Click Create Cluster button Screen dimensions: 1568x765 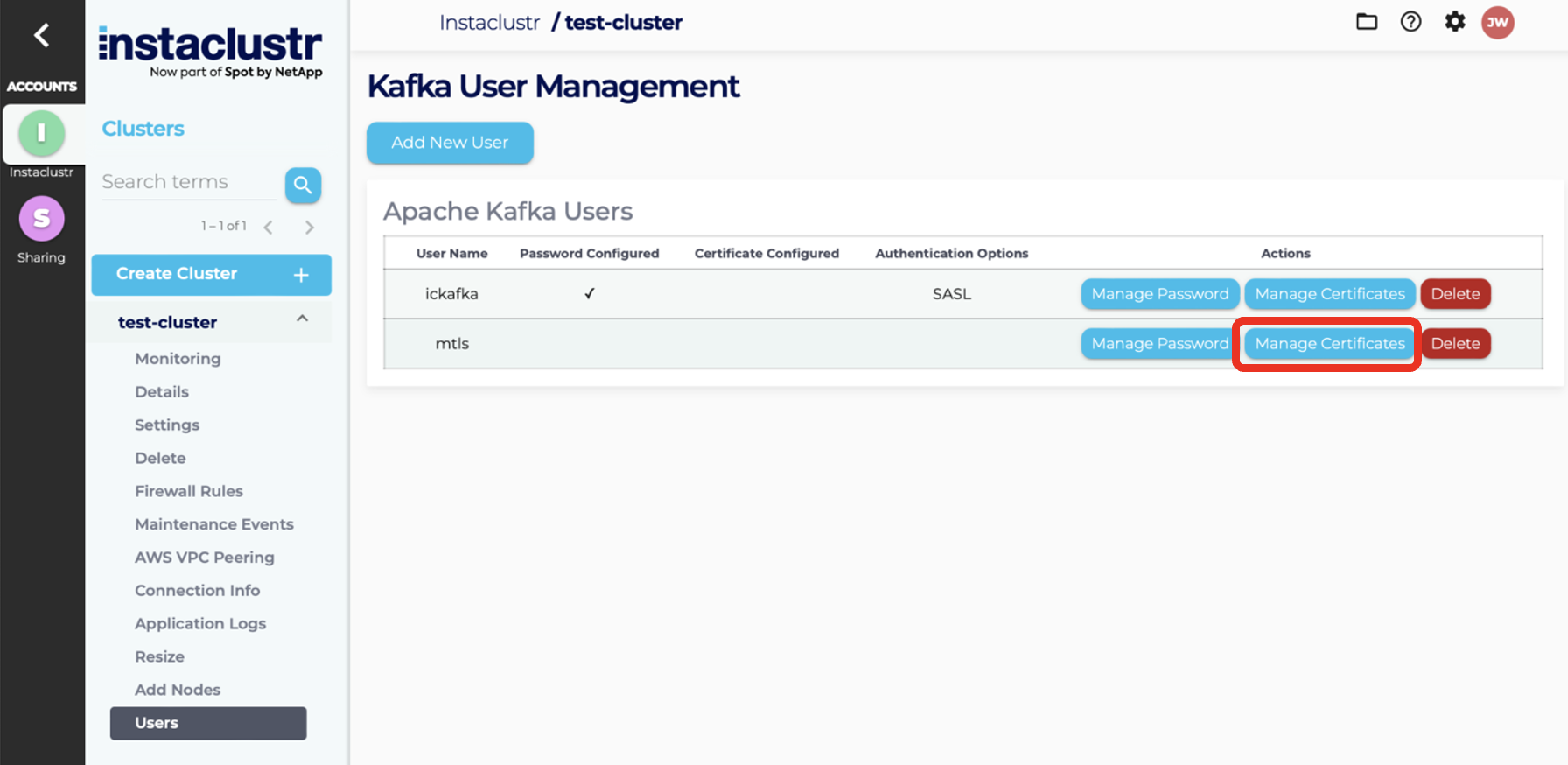click(x=211, y=275)
